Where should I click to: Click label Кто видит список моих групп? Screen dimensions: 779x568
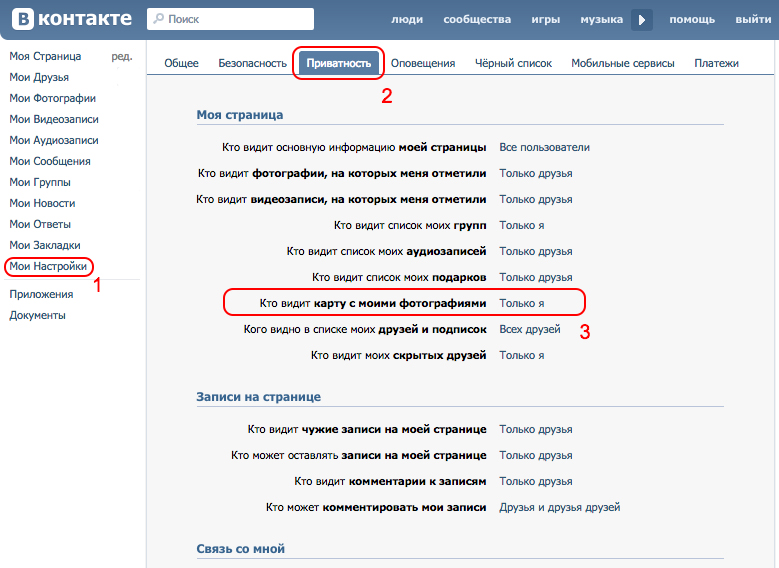pyautogui.click(x=410, y=225)
